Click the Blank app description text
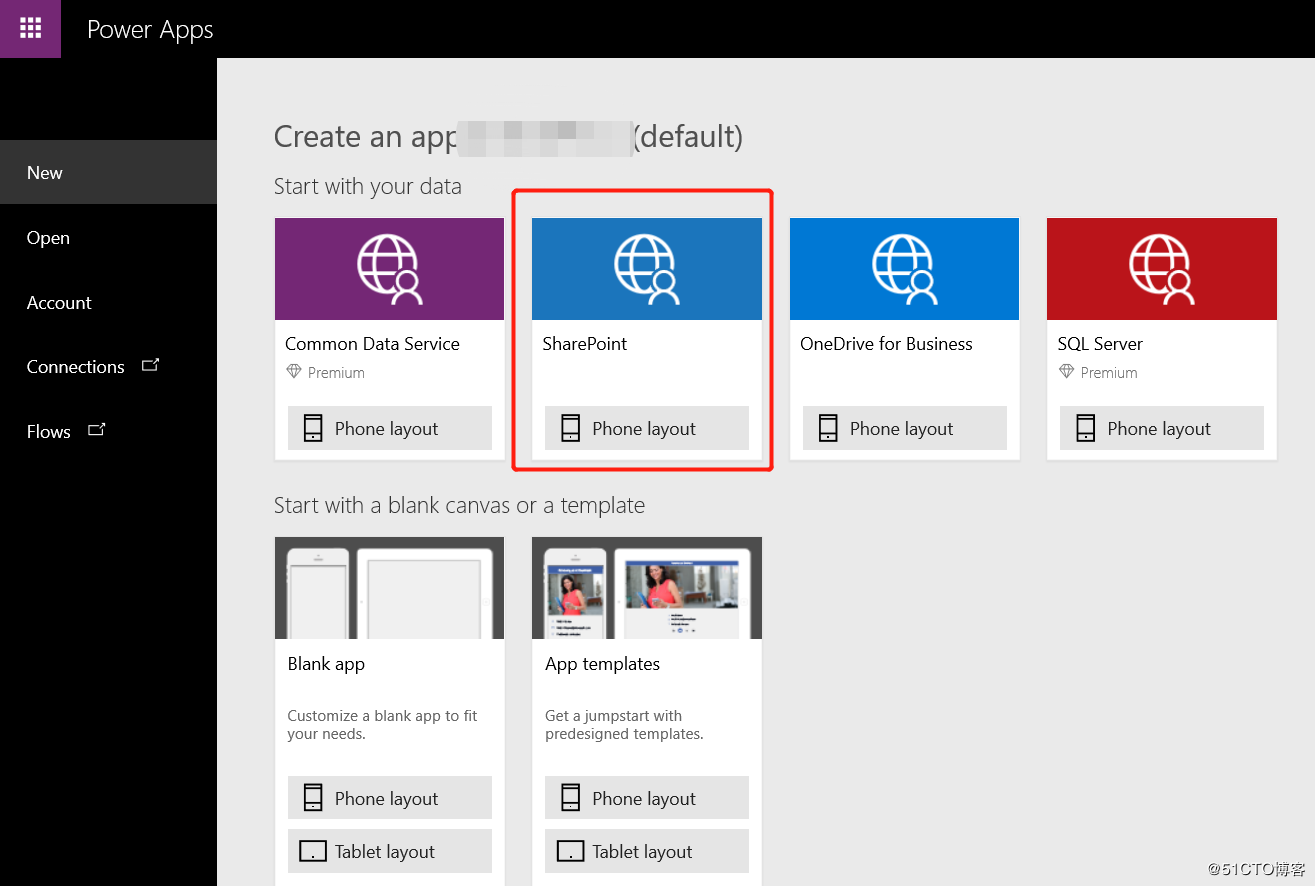1315x886 pixels. coord(383,725)
